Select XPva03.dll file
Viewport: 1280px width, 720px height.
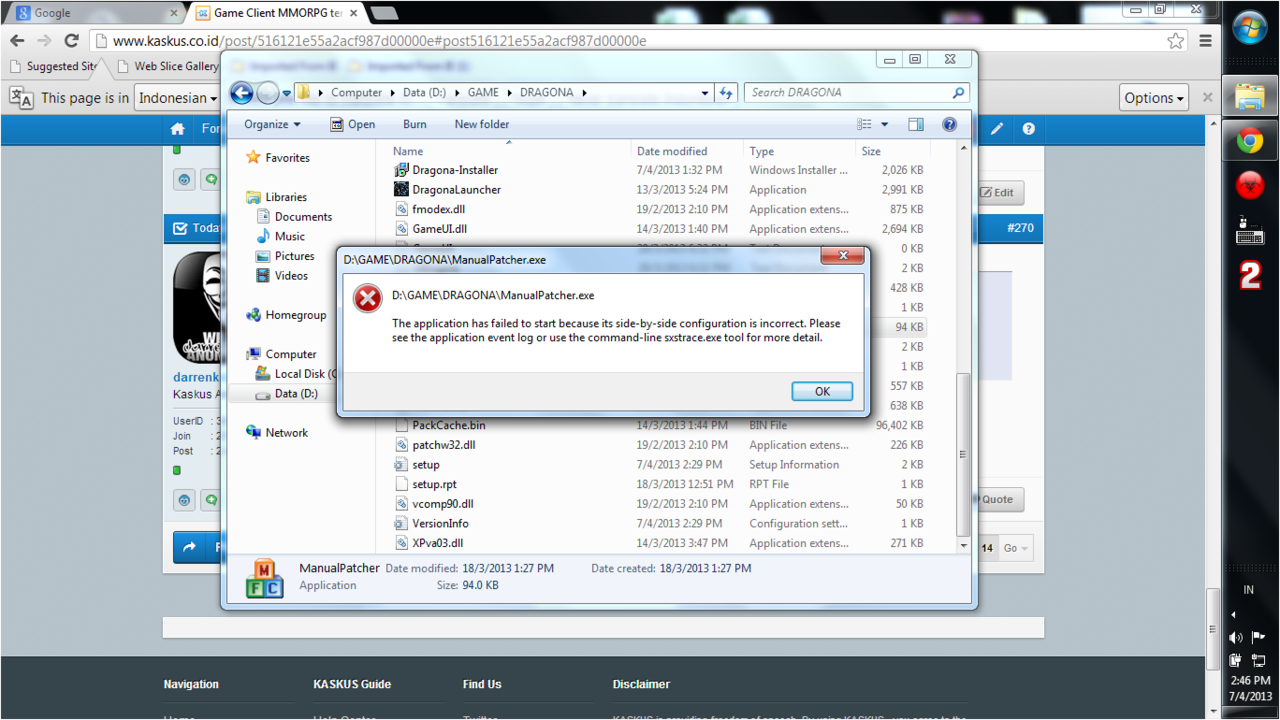pos(437,543)
